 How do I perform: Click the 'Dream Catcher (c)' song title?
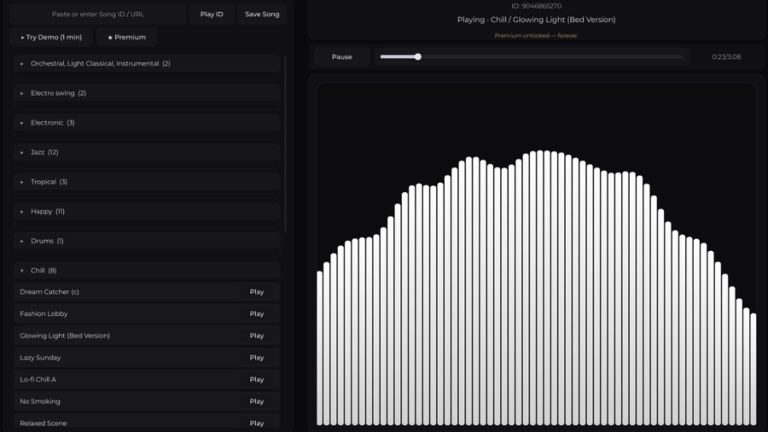[49, 292]
